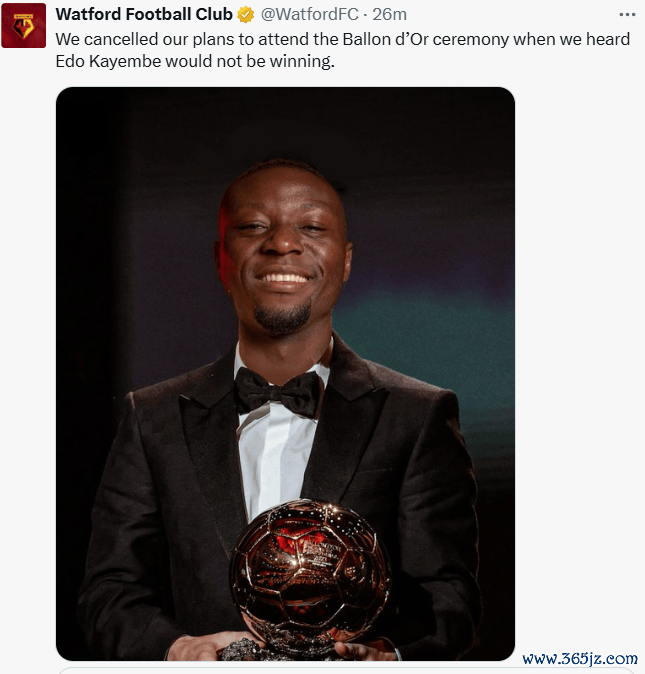
Task: Open the three-dot more options menu
Action: [627, 15]
